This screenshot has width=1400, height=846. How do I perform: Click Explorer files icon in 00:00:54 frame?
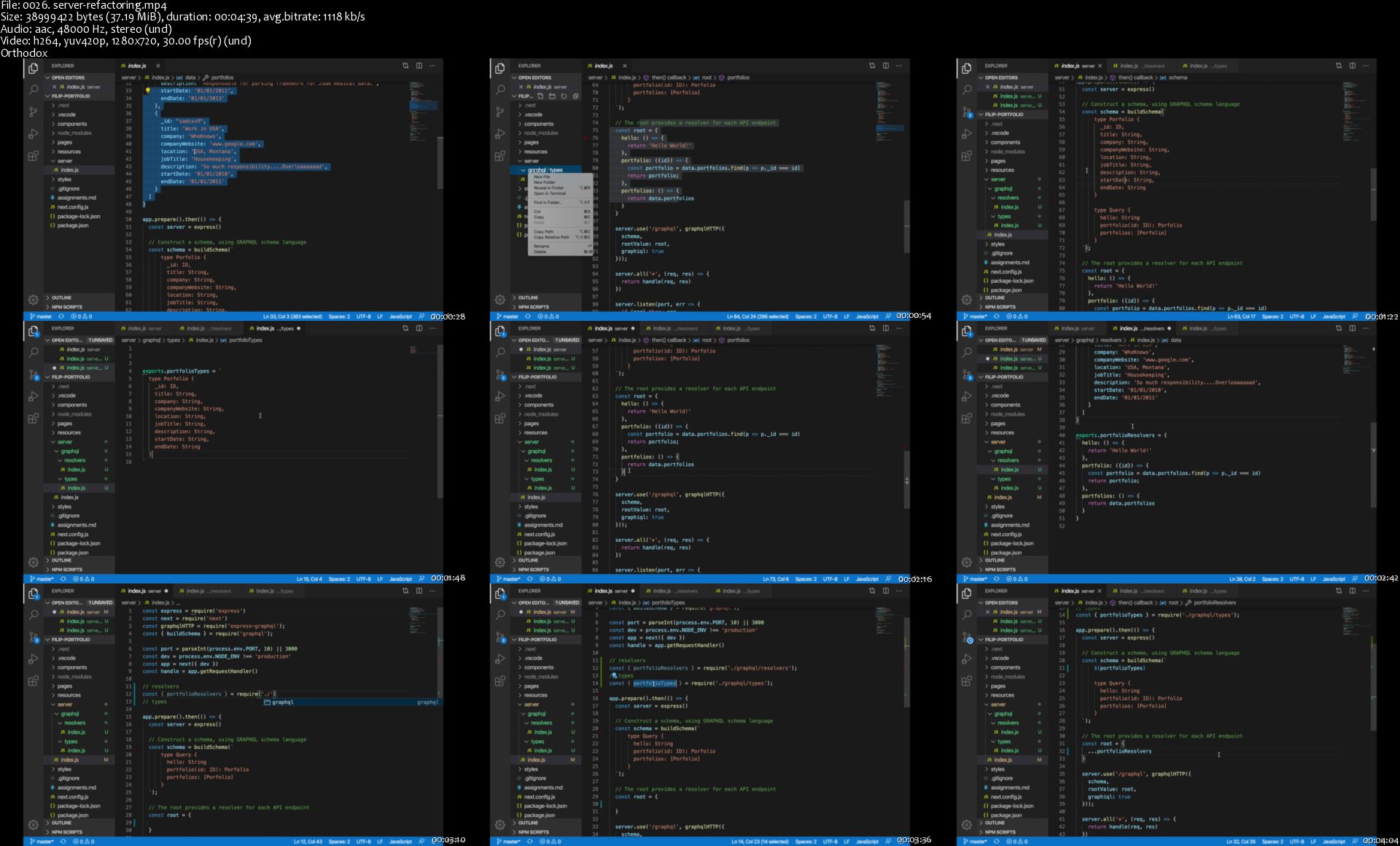coord(499,68)
